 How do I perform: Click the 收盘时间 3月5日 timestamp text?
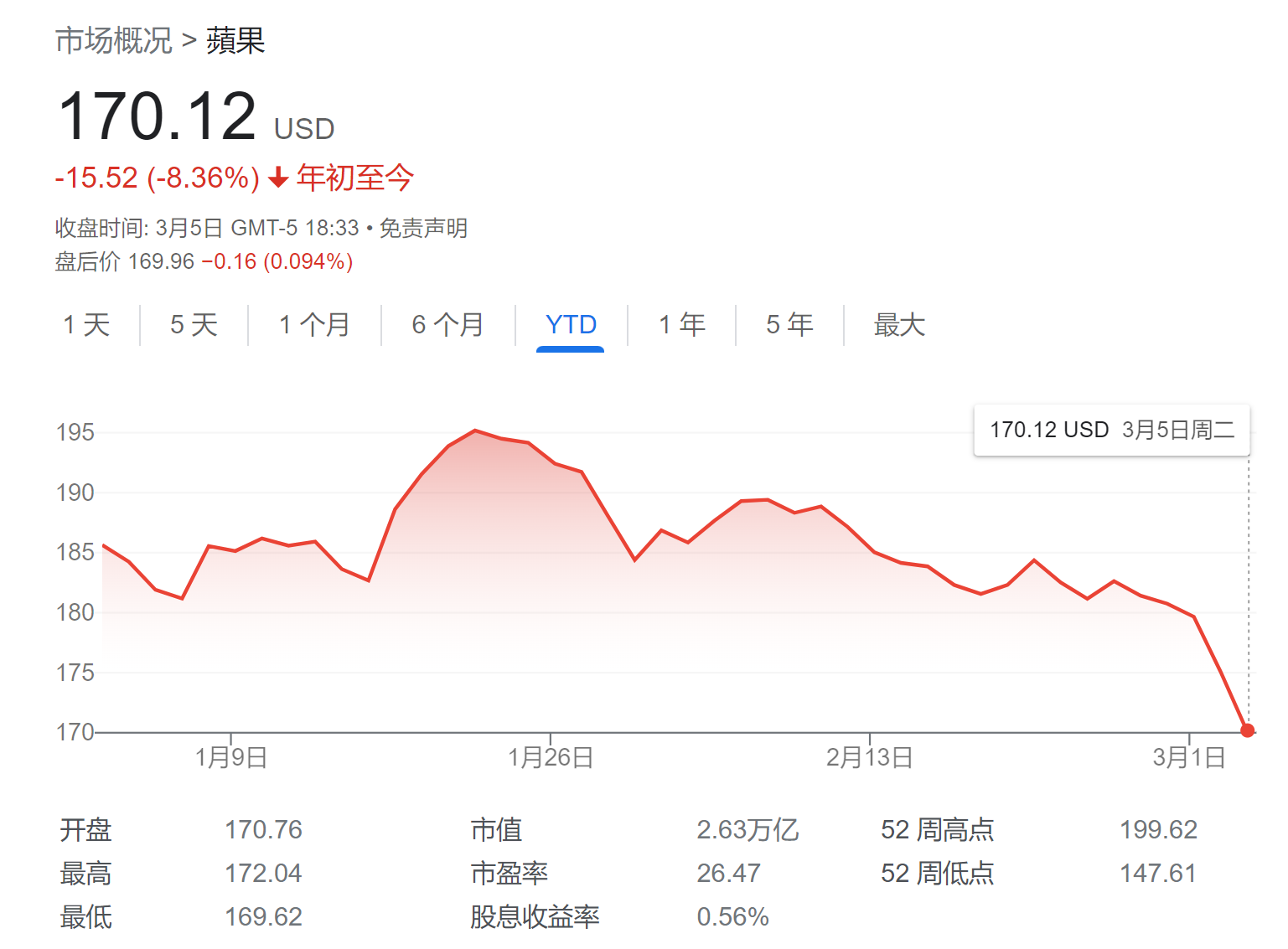pyautogui.click(x=207, y=228)
